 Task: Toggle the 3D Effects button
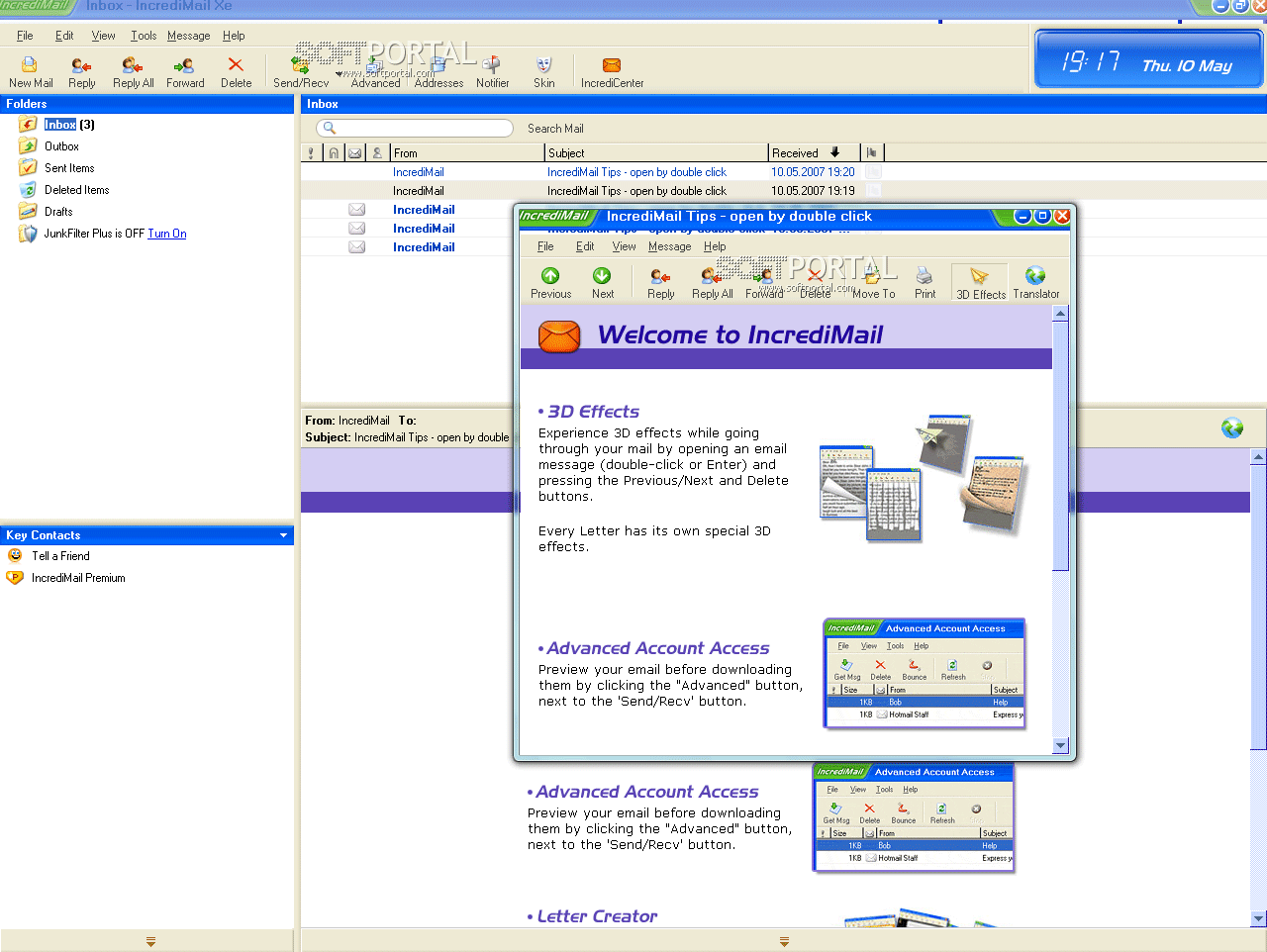pyautogui.click(x=980, y=283)
